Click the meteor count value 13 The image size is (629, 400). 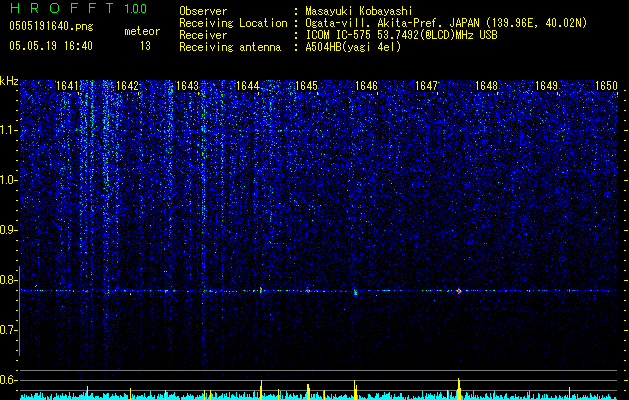[145, 46]
